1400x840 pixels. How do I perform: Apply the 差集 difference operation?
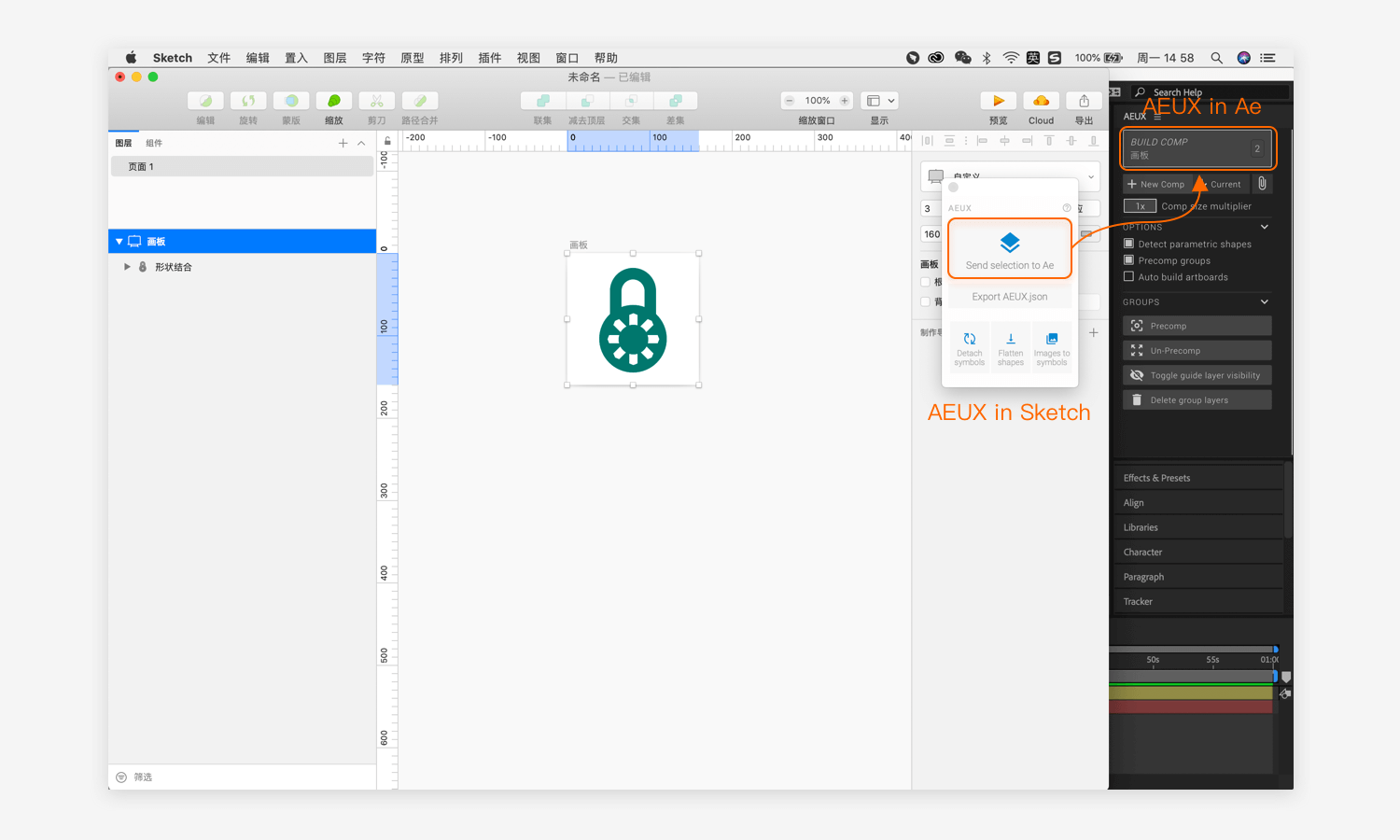(x=675, y=101)
